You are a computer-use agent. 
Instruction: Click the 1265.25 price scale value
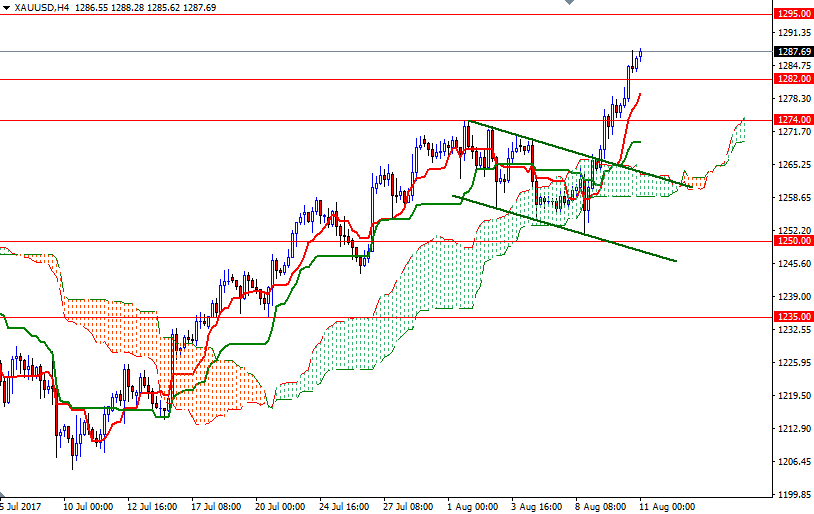(x=794, y=165)
